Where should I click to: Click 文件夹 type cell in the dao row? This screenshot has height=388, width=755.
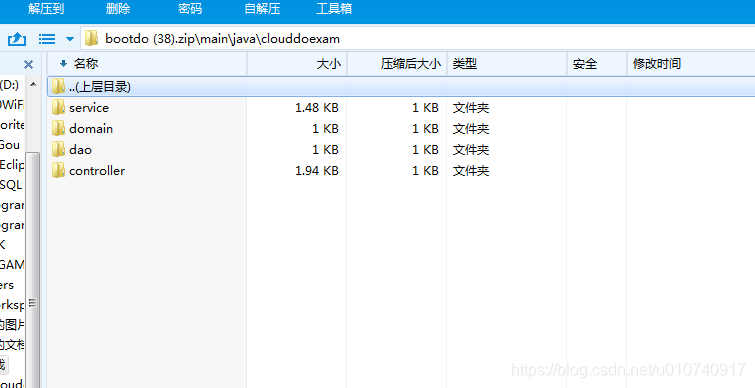click(471, 150)
